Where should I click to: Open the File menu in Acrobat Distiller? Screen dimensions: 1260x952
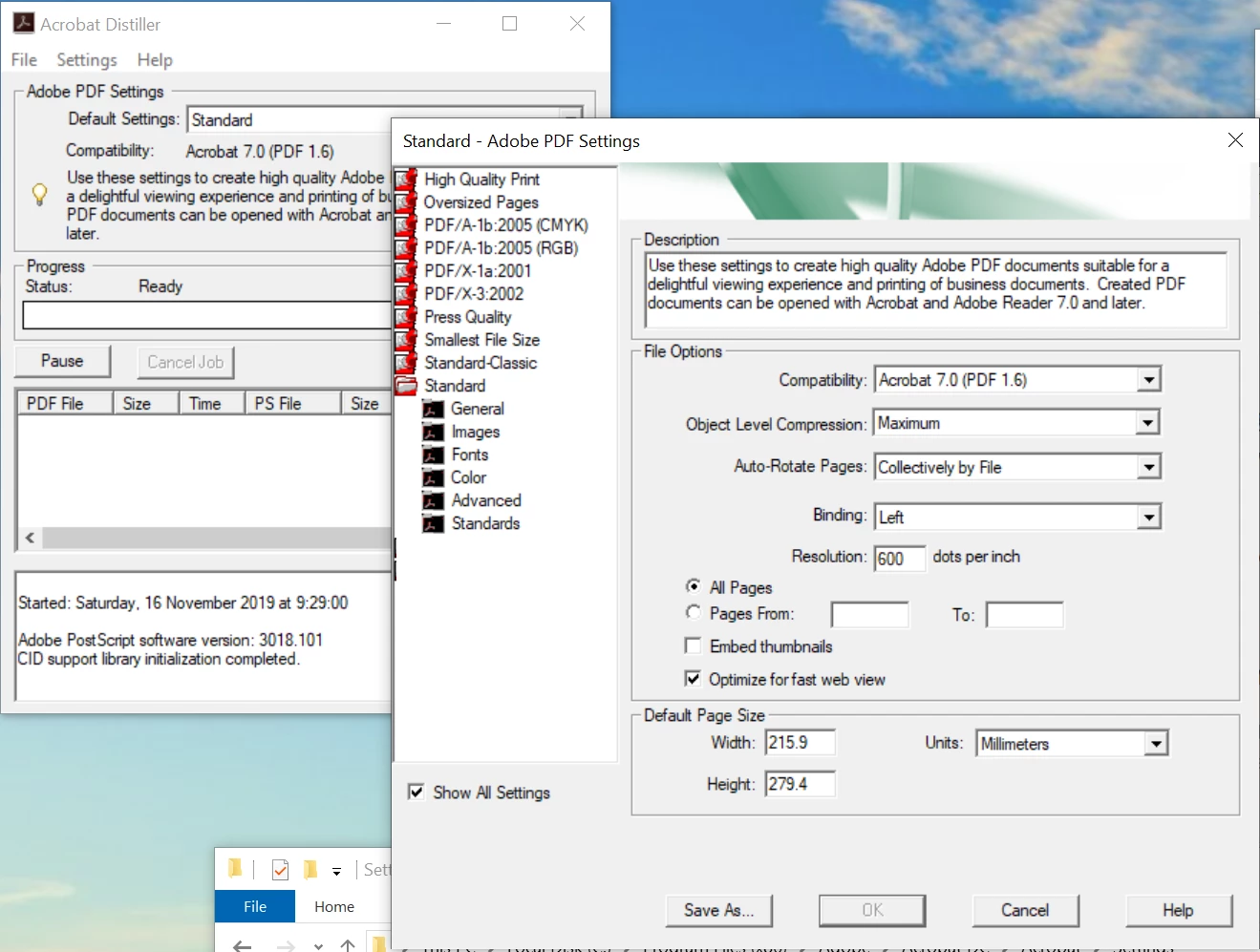pyautogui.click(x=24, y=59)
